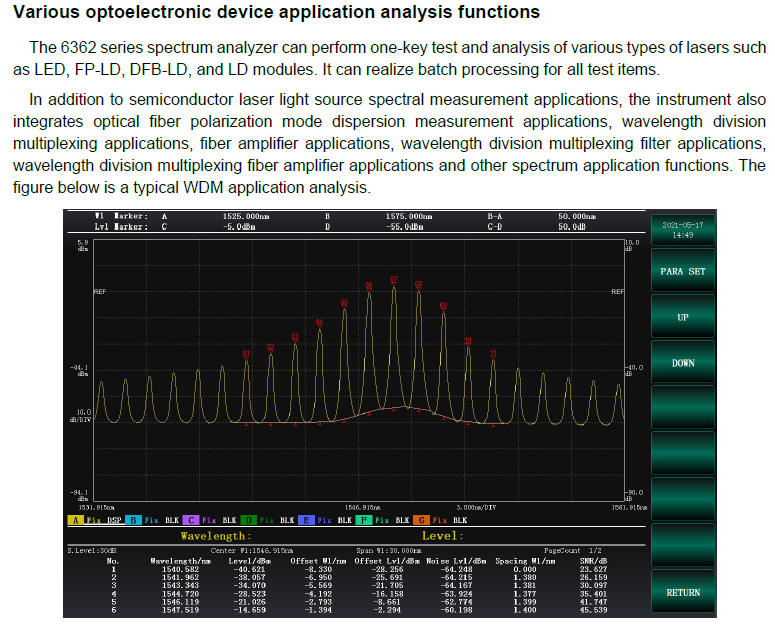This screenshot has width=775, height=625.
Task: Click stop wavelength 1561.915nm axis label
Action: pyautogui.click(x=629, y=507)
